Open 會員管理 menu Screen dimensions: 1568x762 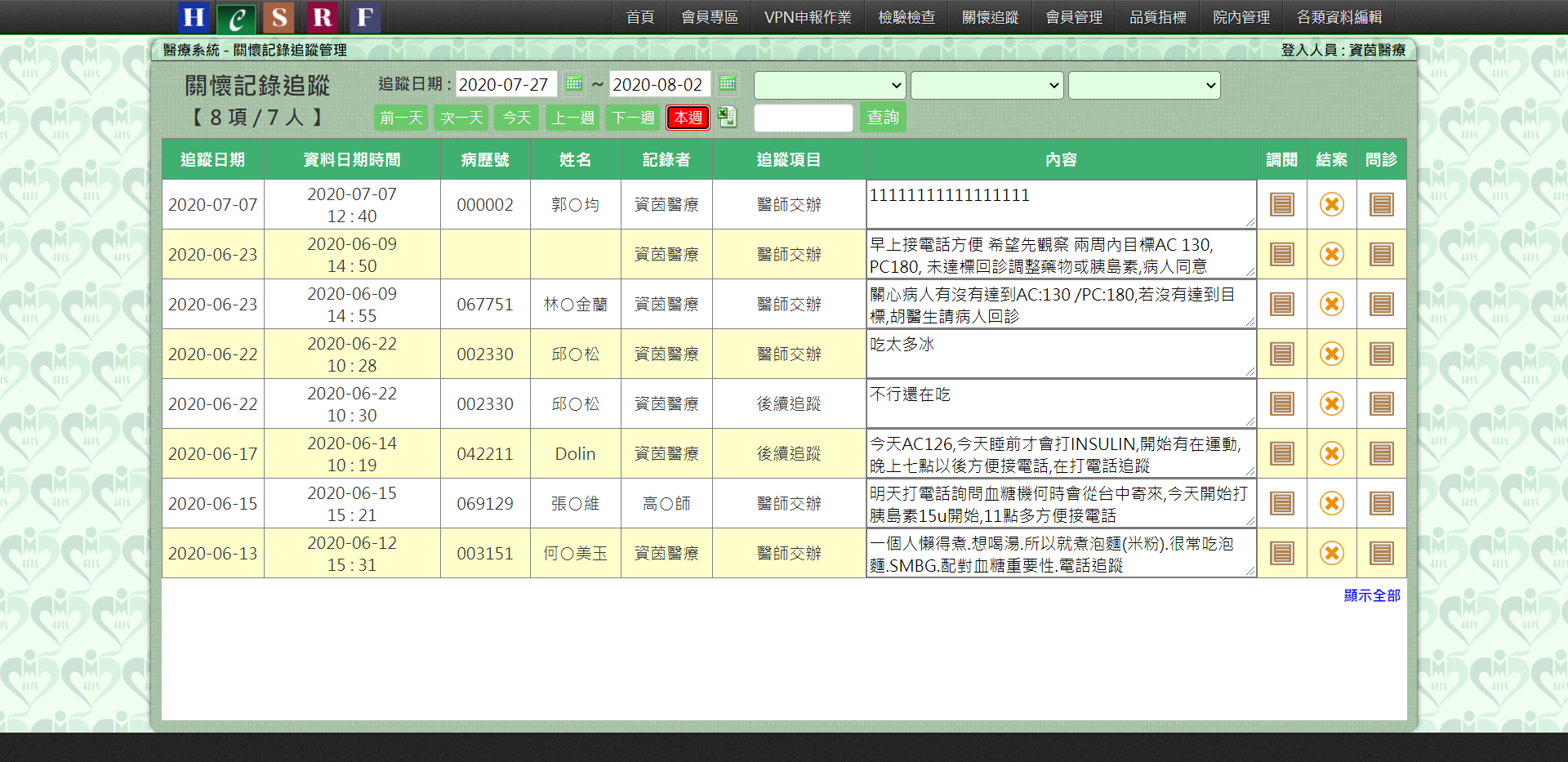point(1074,17)
